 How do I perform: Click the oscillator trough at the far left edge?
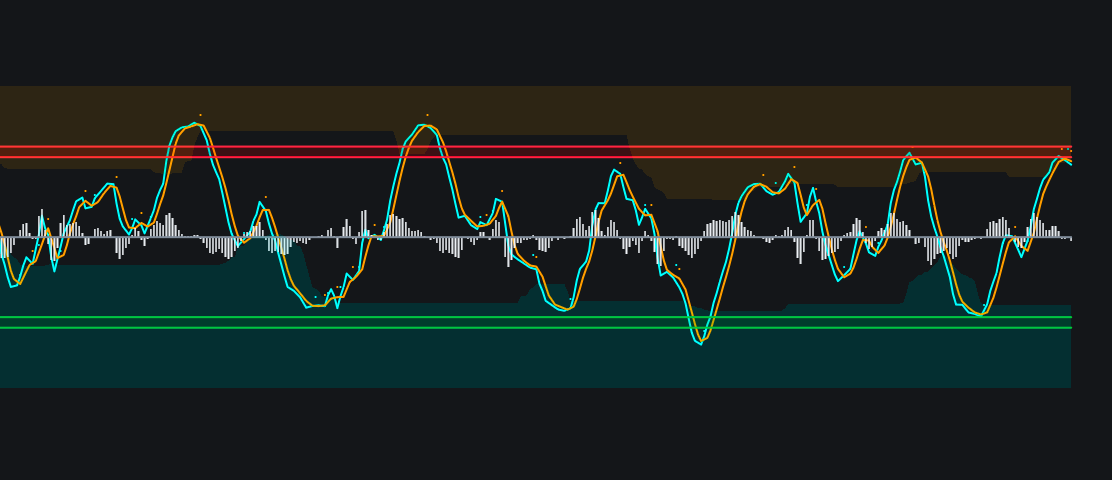pyautogui.click(x=13, y=286)
